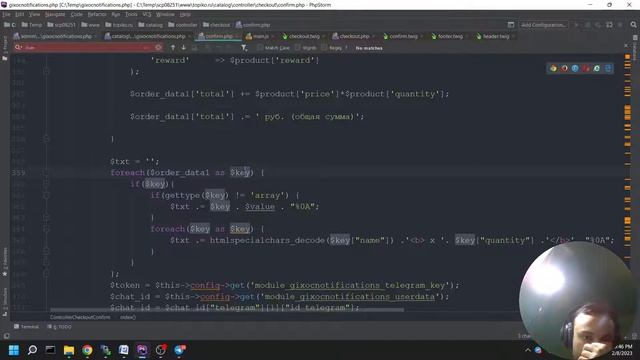Go to next search occurrence arrow

click(184, 48)
